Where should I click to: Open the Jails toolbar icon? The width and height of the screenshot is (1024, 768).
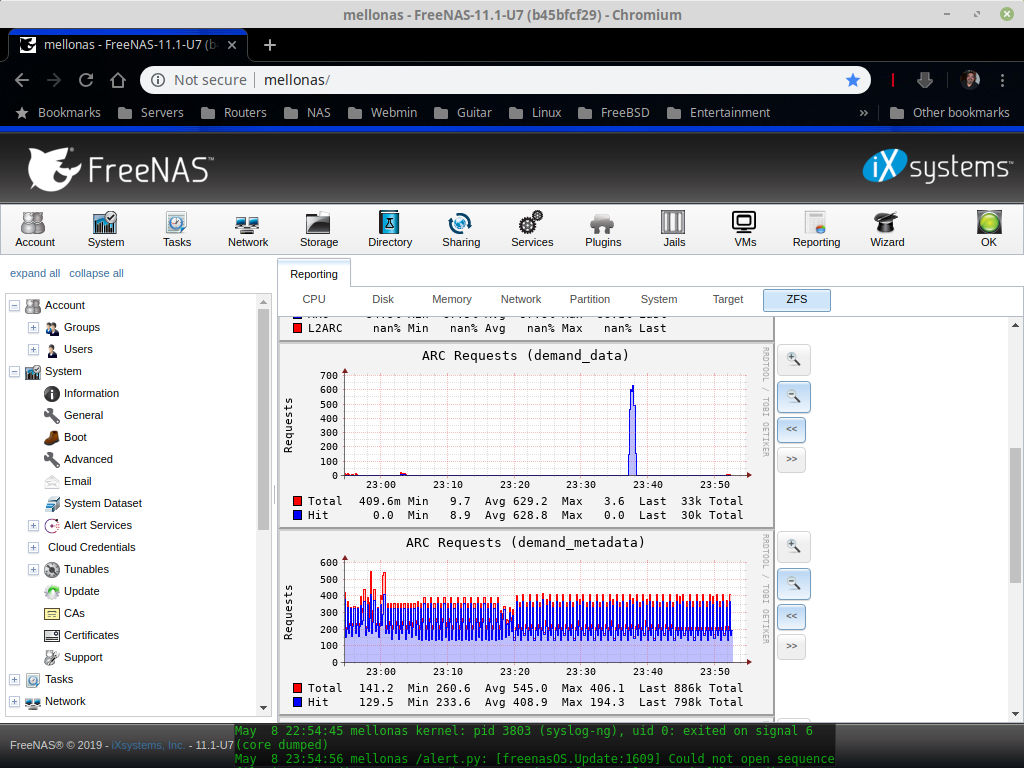click(674, 229)
